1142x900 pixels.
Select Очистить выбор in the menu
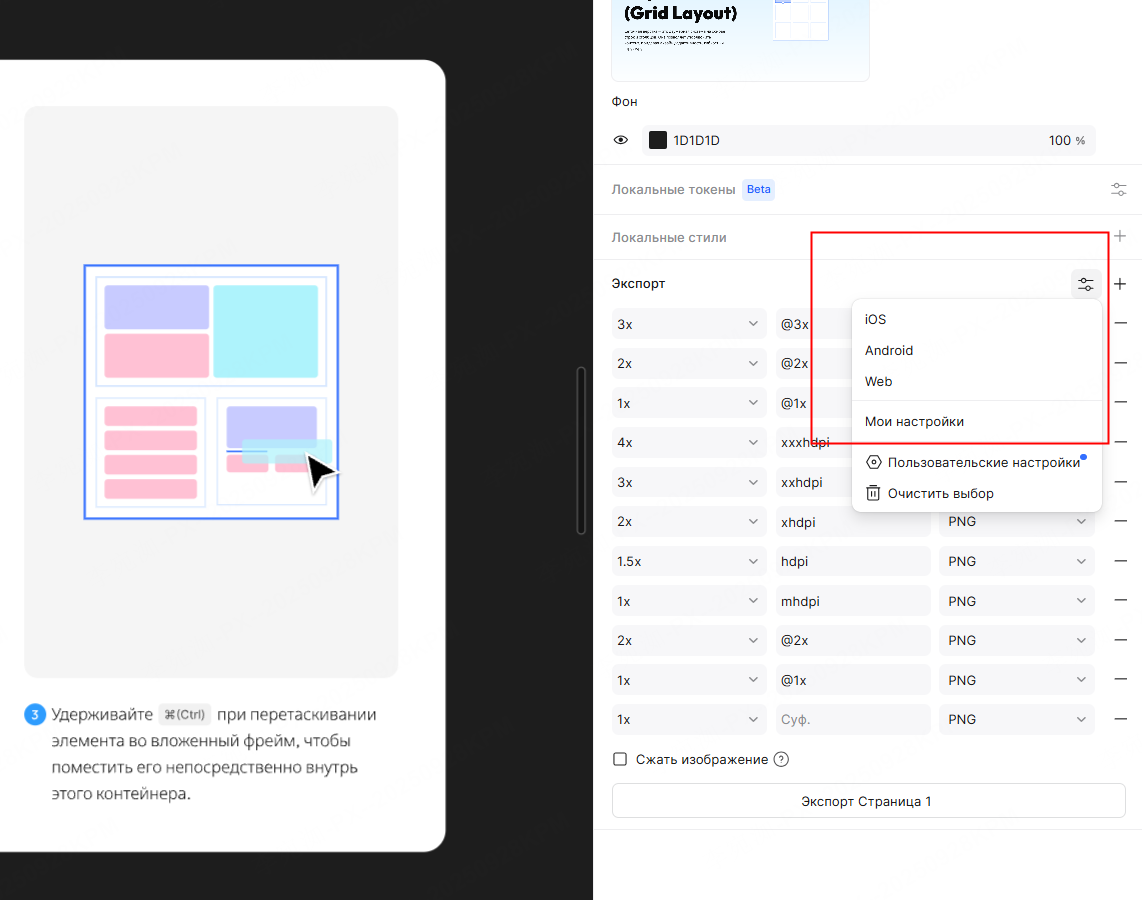pos(940,493)
